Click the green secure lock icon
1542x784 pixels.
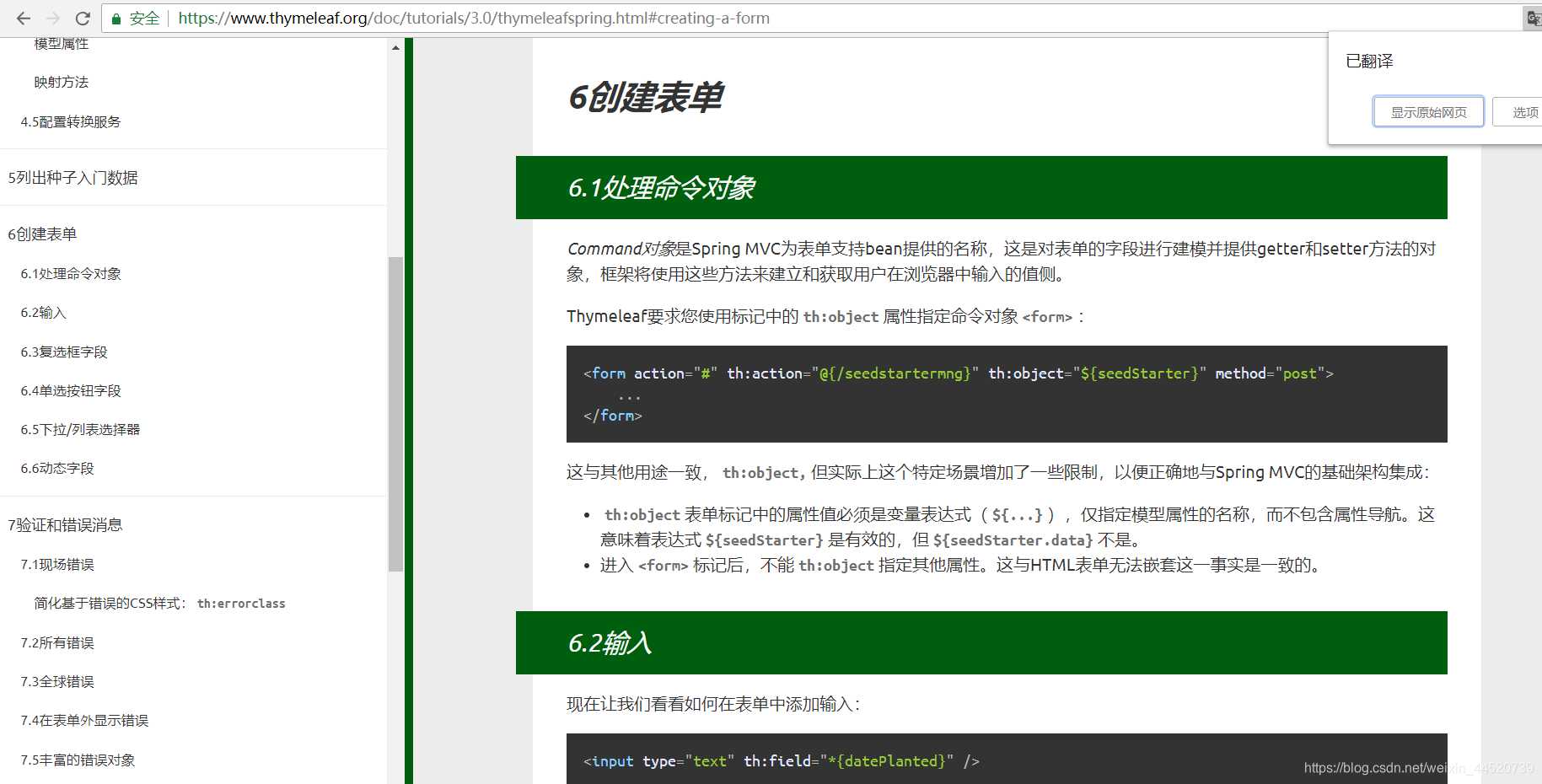(116, 19)
